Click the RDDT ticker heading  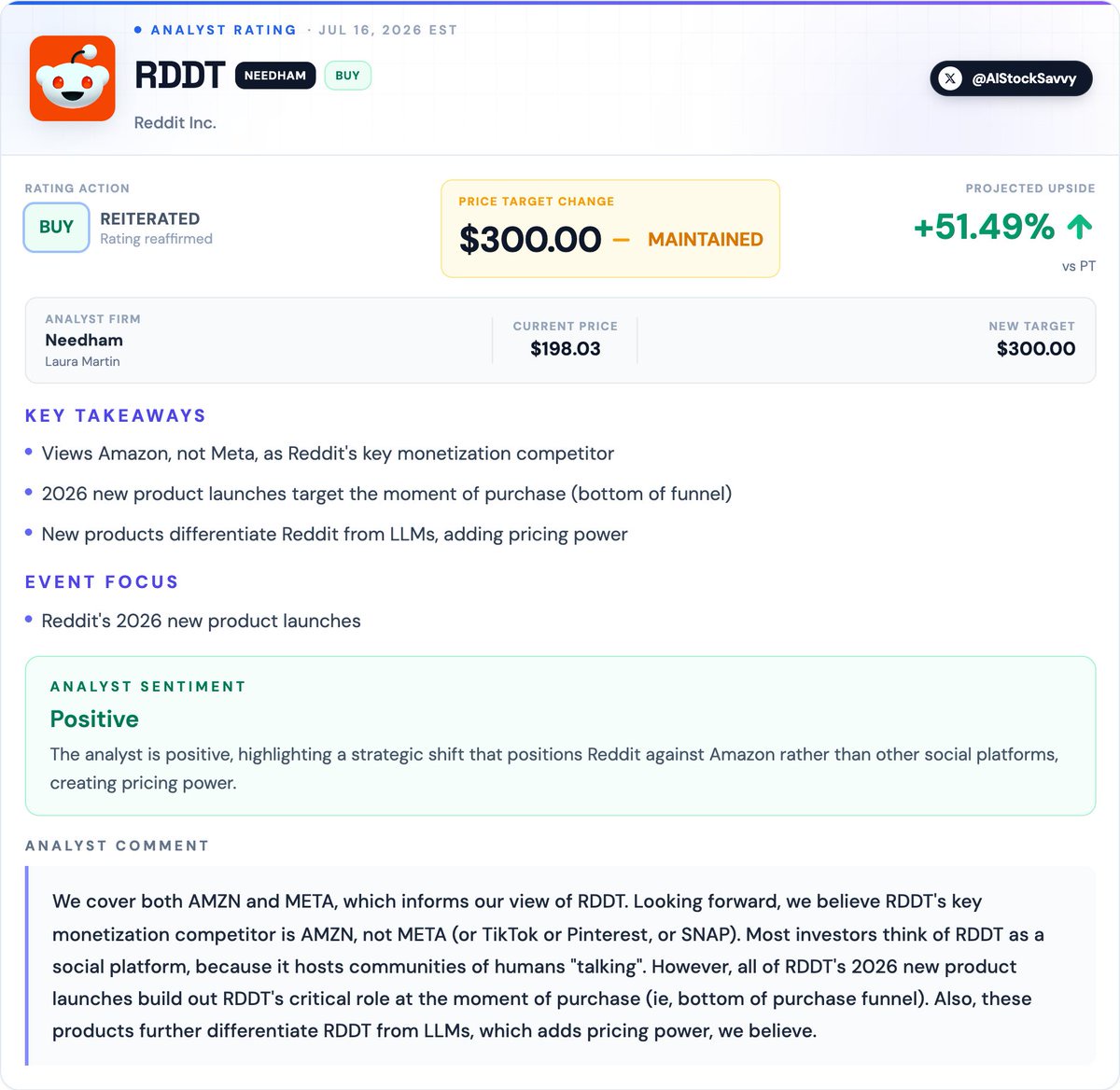(180, 75)
